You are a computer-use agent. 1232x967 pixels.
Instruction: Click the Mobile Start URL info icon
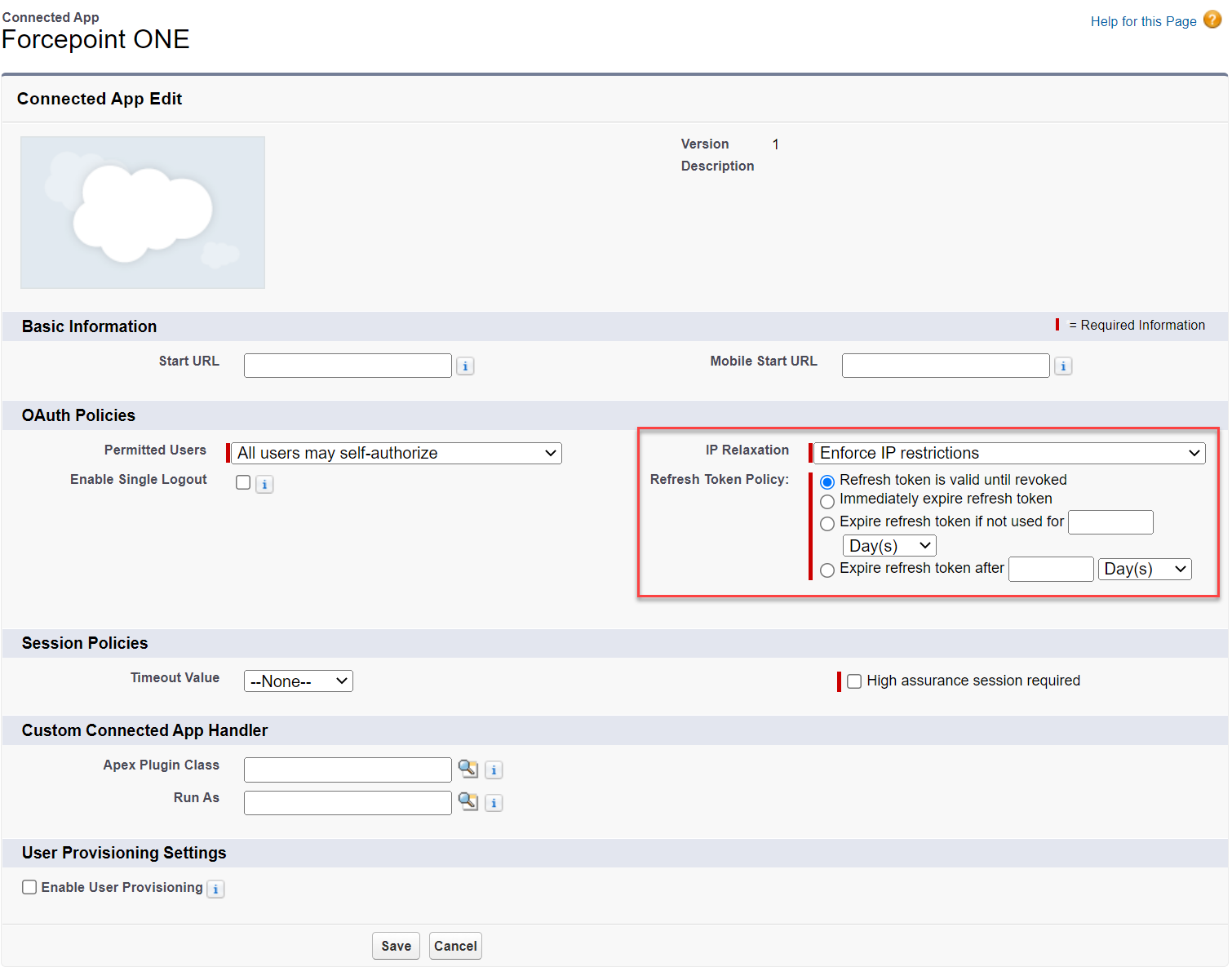(x=1063, y=366)
